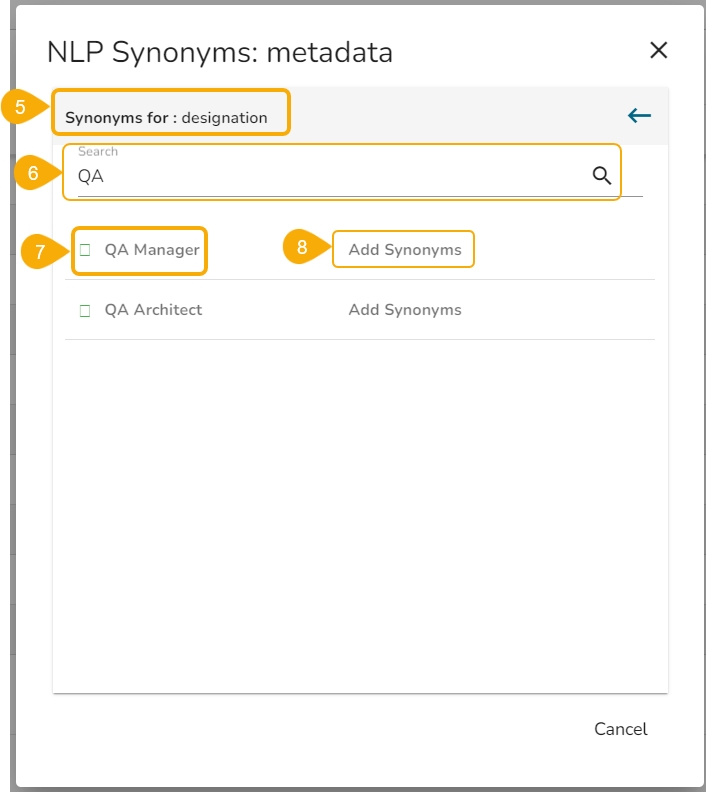Screen dimensions: 706x792
Task: Click the orange step 8 badge
Action: pyautogui.click(x=302, y=248)
